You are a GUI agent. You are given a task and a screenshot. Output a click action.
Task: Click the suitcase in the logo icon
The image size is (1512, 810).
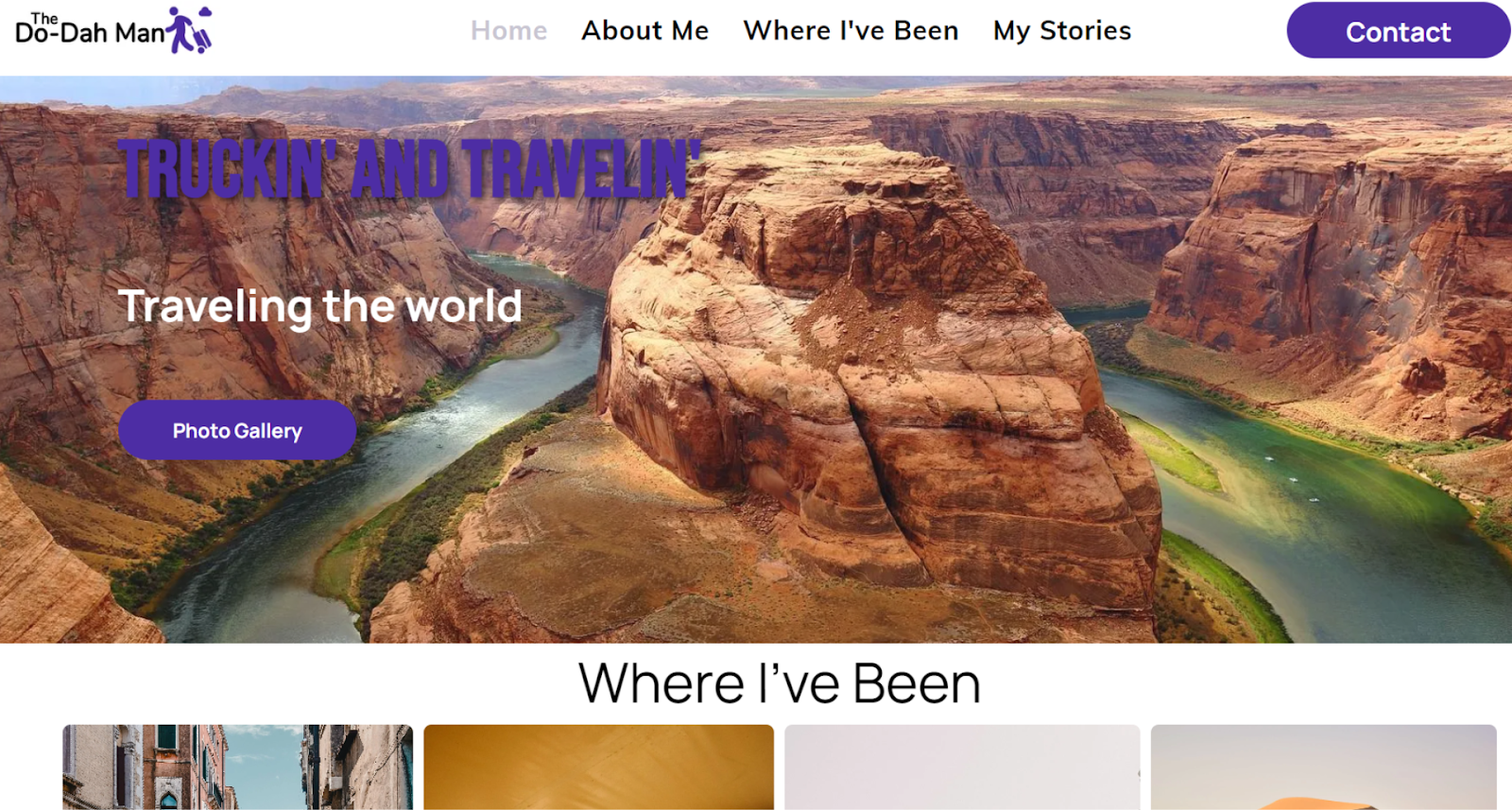202,41
